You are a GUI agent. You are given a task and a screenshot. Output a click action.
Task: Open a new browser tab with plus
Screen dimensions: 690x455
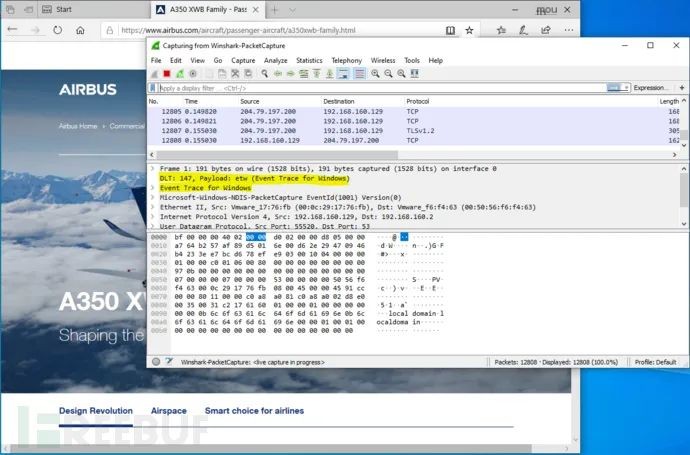[275, 10]
